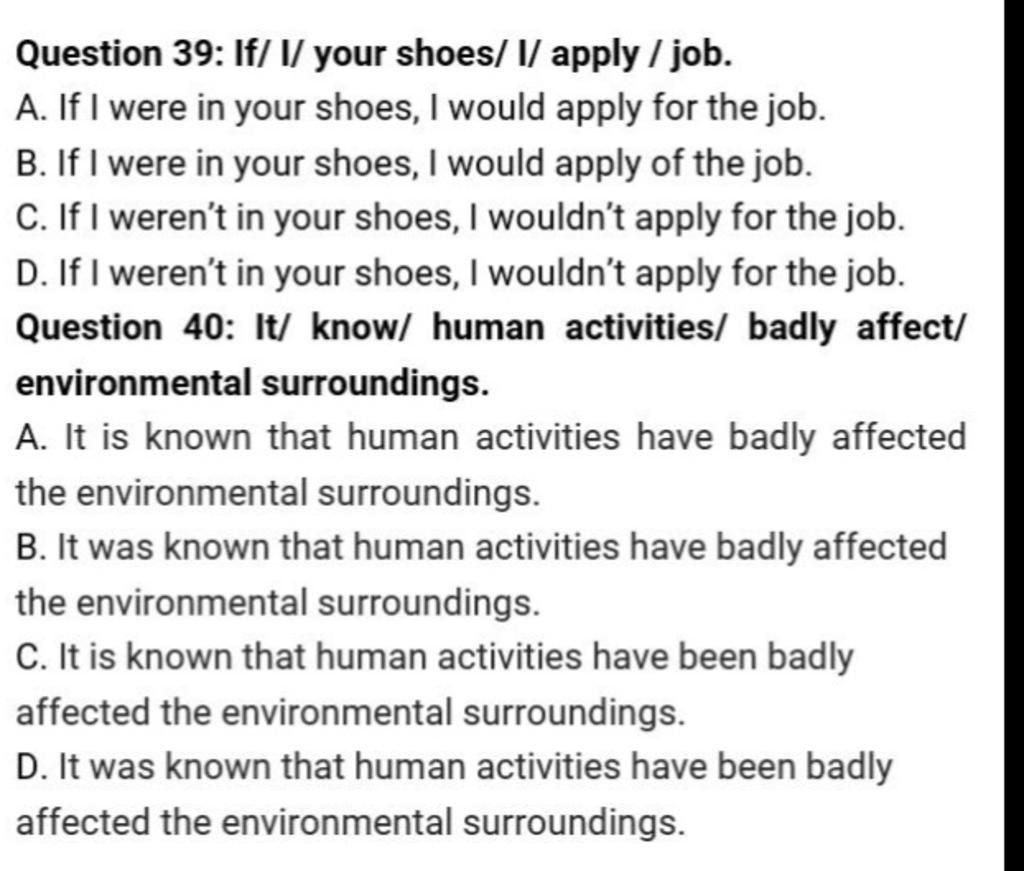Click last line of option D in Question 40
The height and width of the screenshot is (871, 1024).
pos(351,822)
